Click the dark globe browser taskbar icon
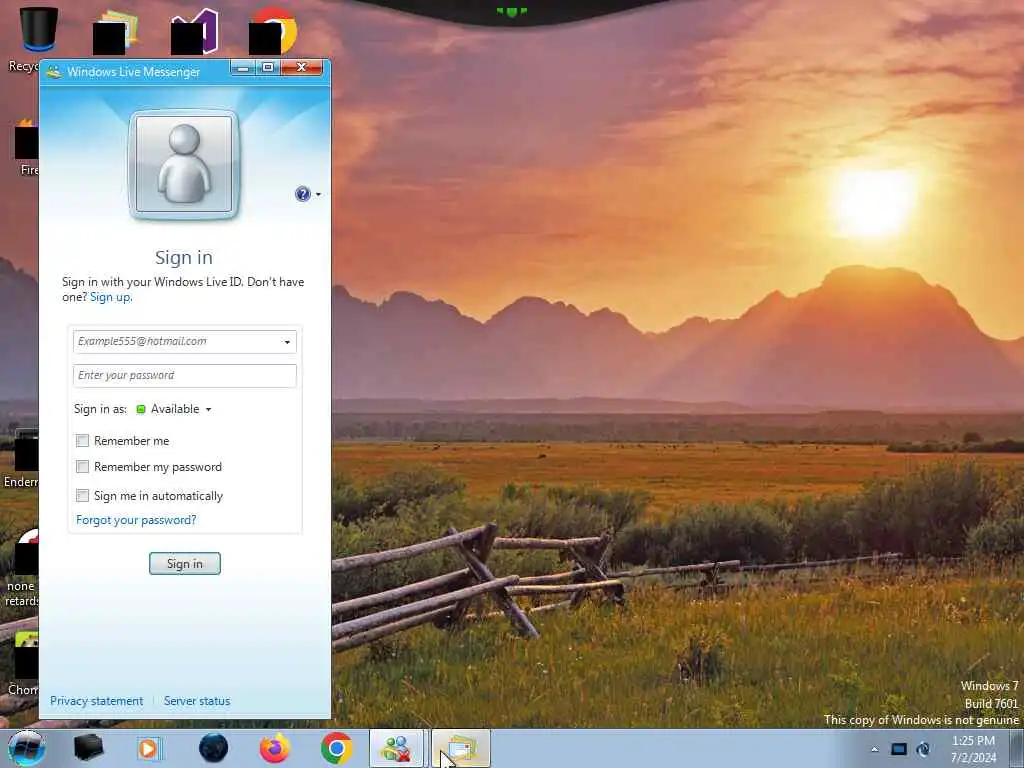 [213, 748]
